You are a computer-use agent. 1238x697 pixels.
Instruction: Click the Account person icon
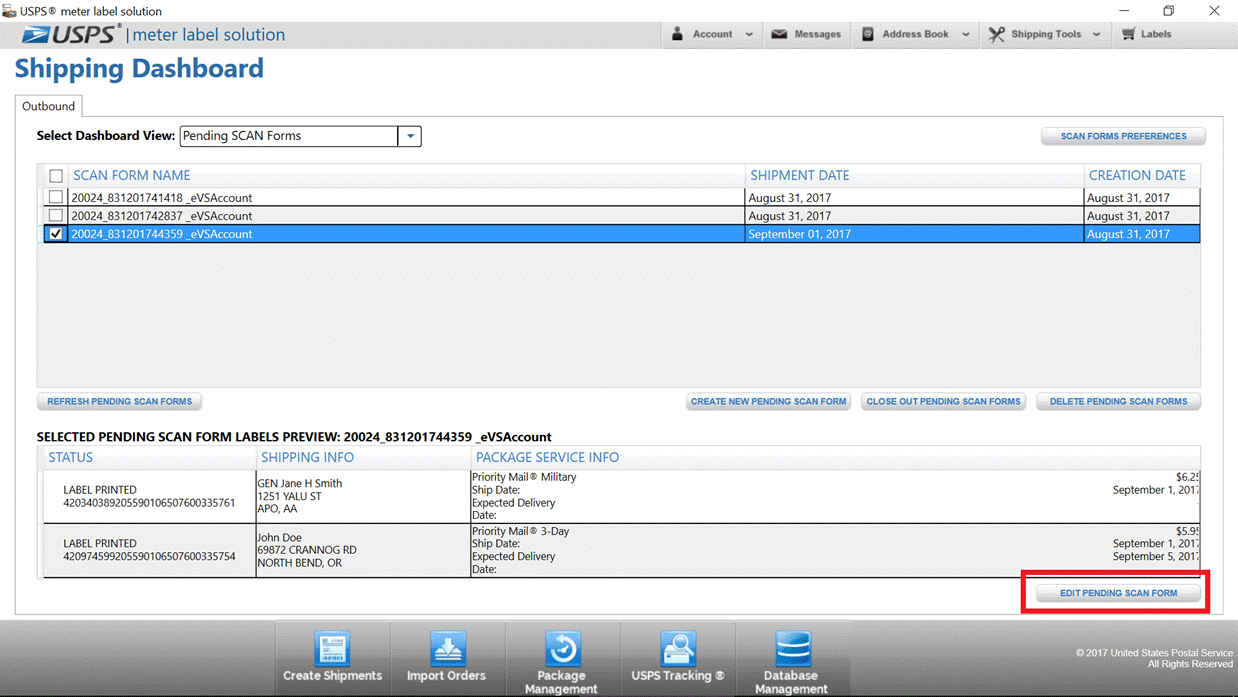tap(677, 34)
